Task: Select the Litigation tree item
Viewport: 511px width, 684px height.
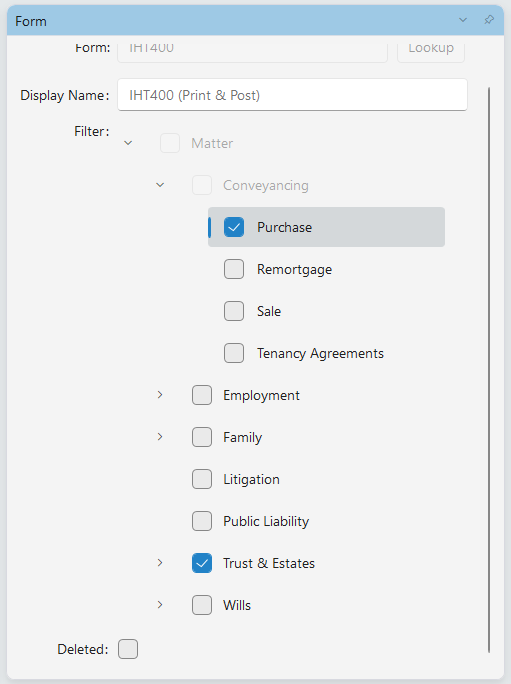Action: [x=251, y=479]
